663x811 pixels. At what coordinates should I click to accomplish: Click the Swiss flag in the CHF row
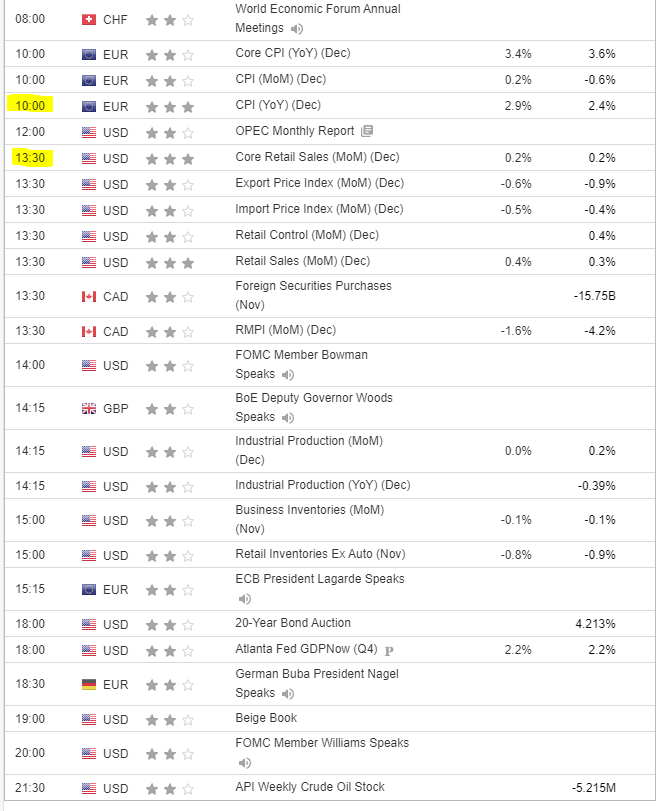tap(88, 19)
